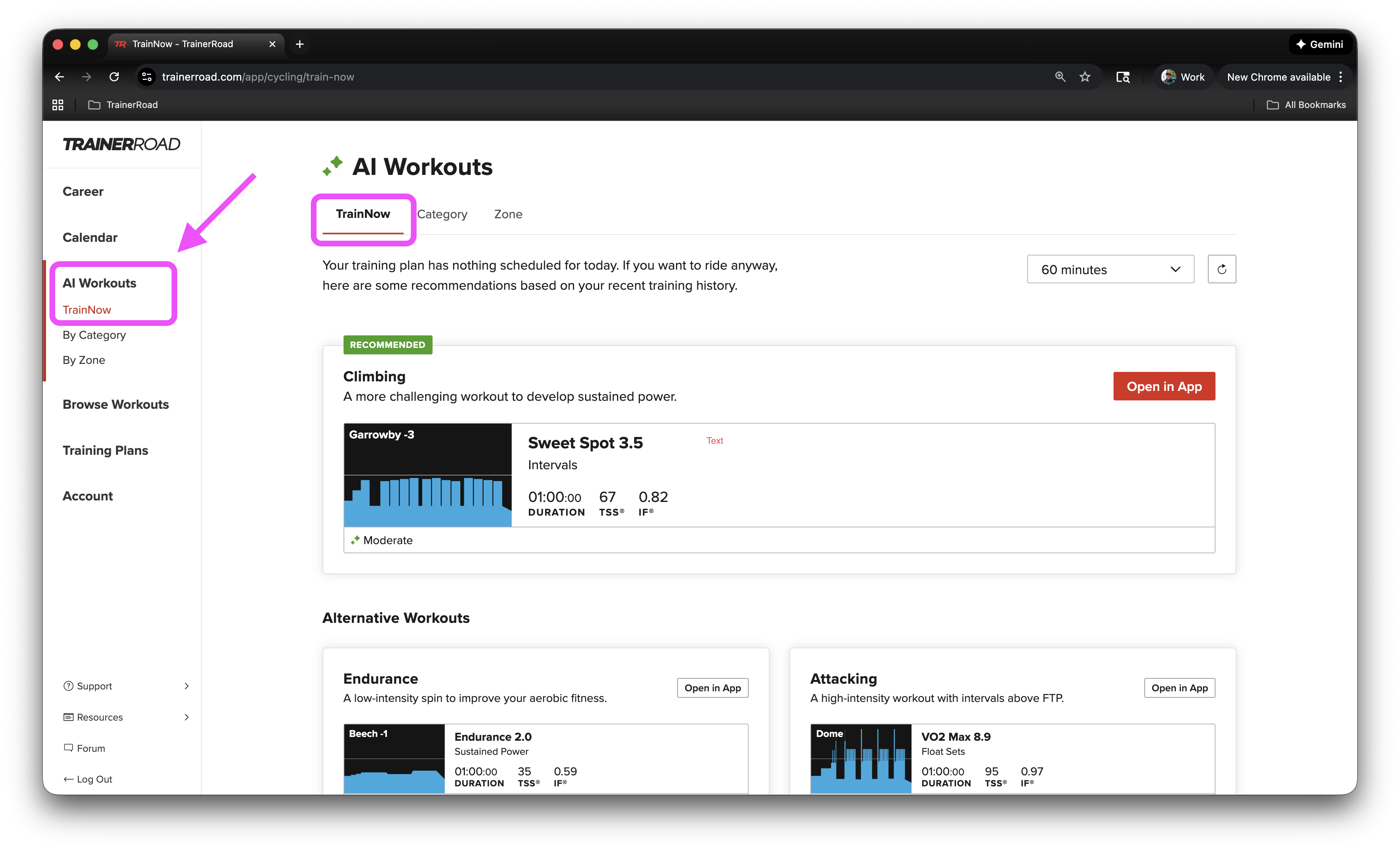Open Career in the sidebar
The height and width of the screenshot is (851, 1400).
coord(83,191)
